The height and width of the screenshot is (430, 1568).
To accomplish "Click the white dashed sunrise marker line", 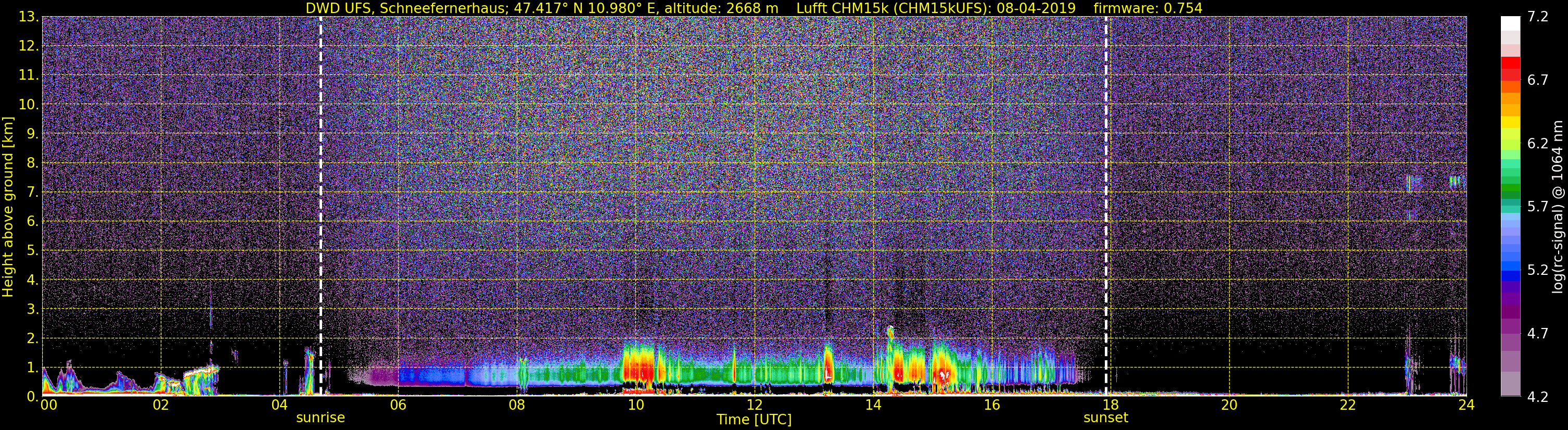I will 321,206.
